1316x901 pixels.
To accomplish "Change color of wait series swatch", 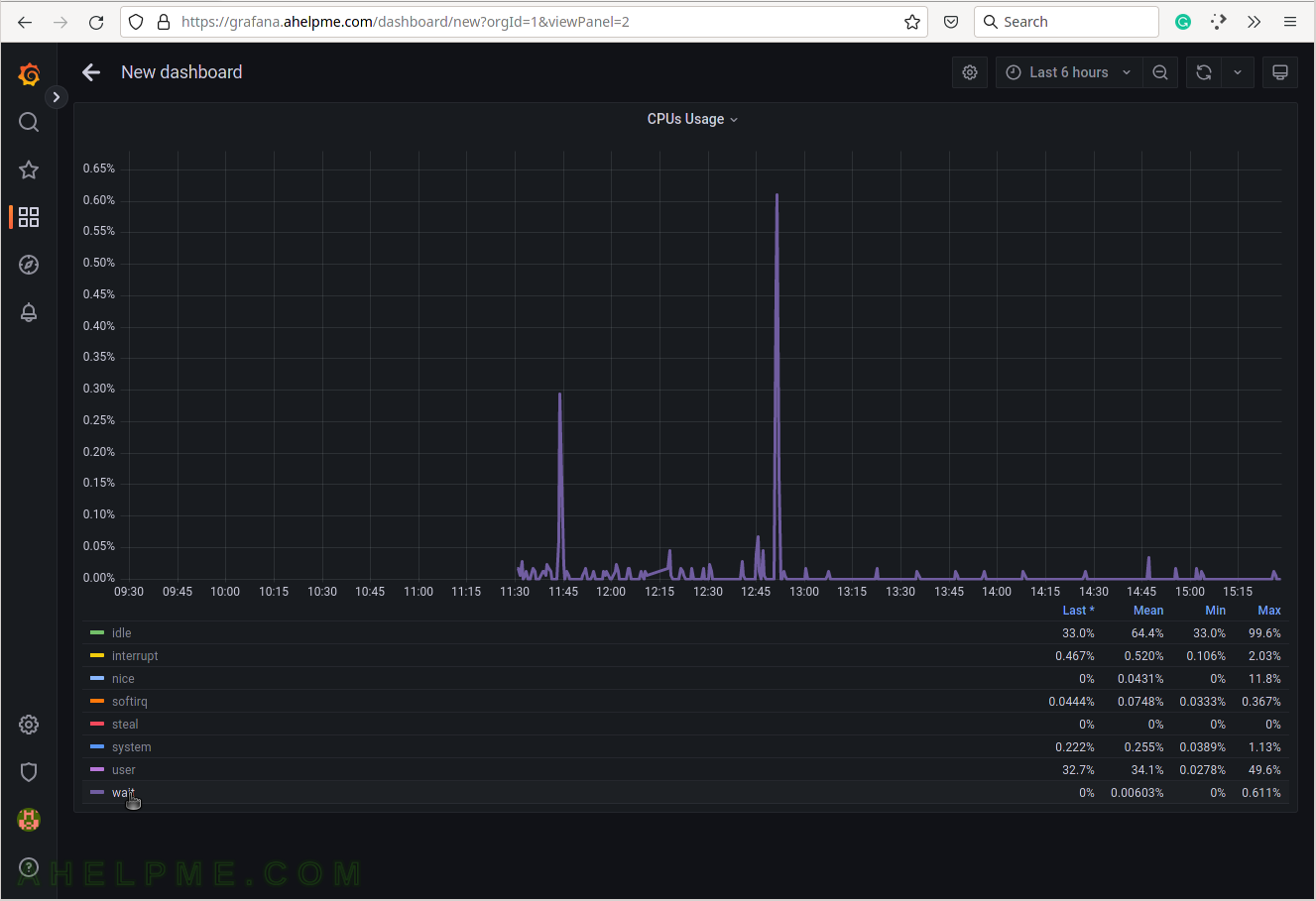I will (97, 792).
